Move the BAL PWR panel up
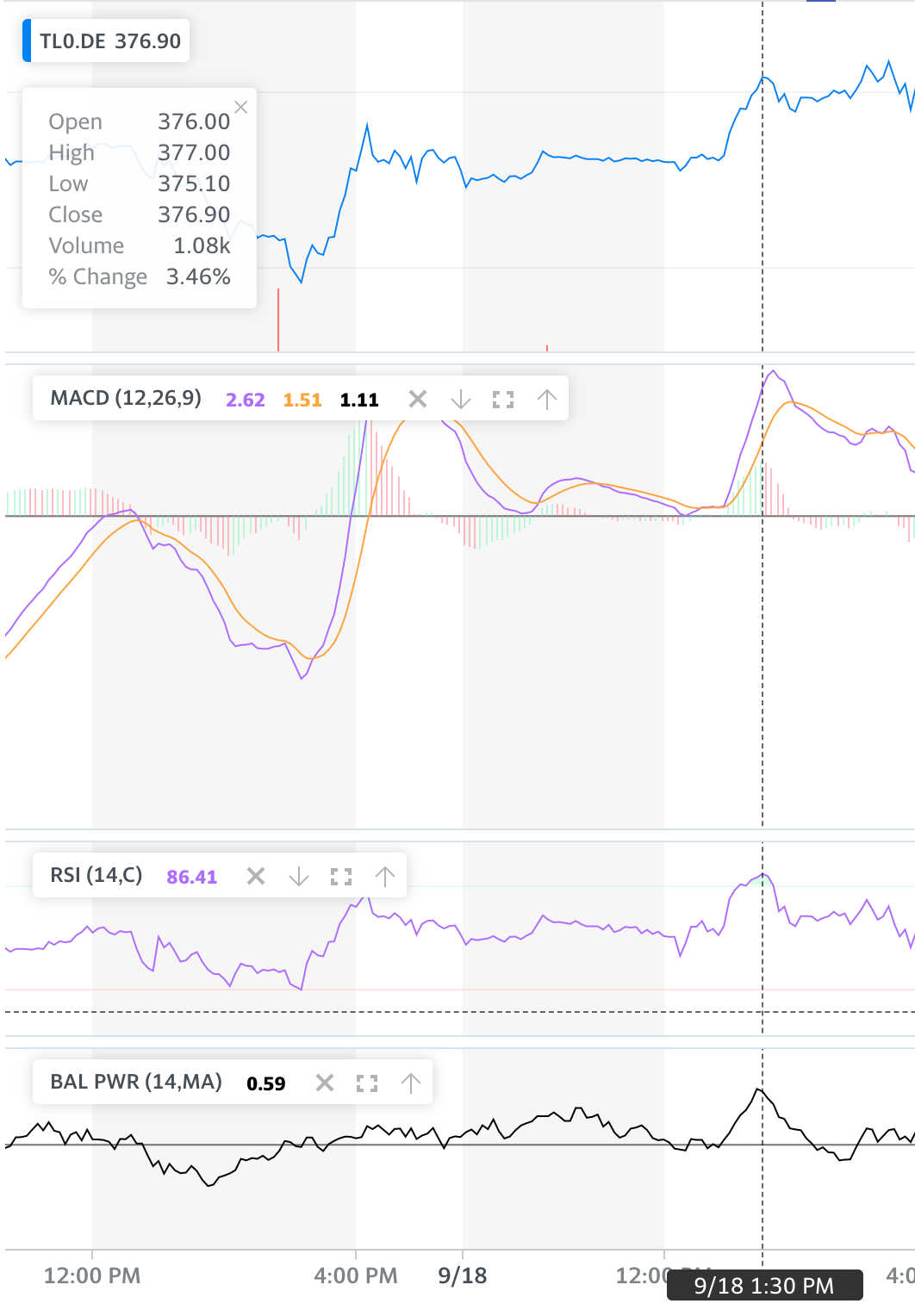This screenshot has height=1316, width=915. (x=411, y=1083)
